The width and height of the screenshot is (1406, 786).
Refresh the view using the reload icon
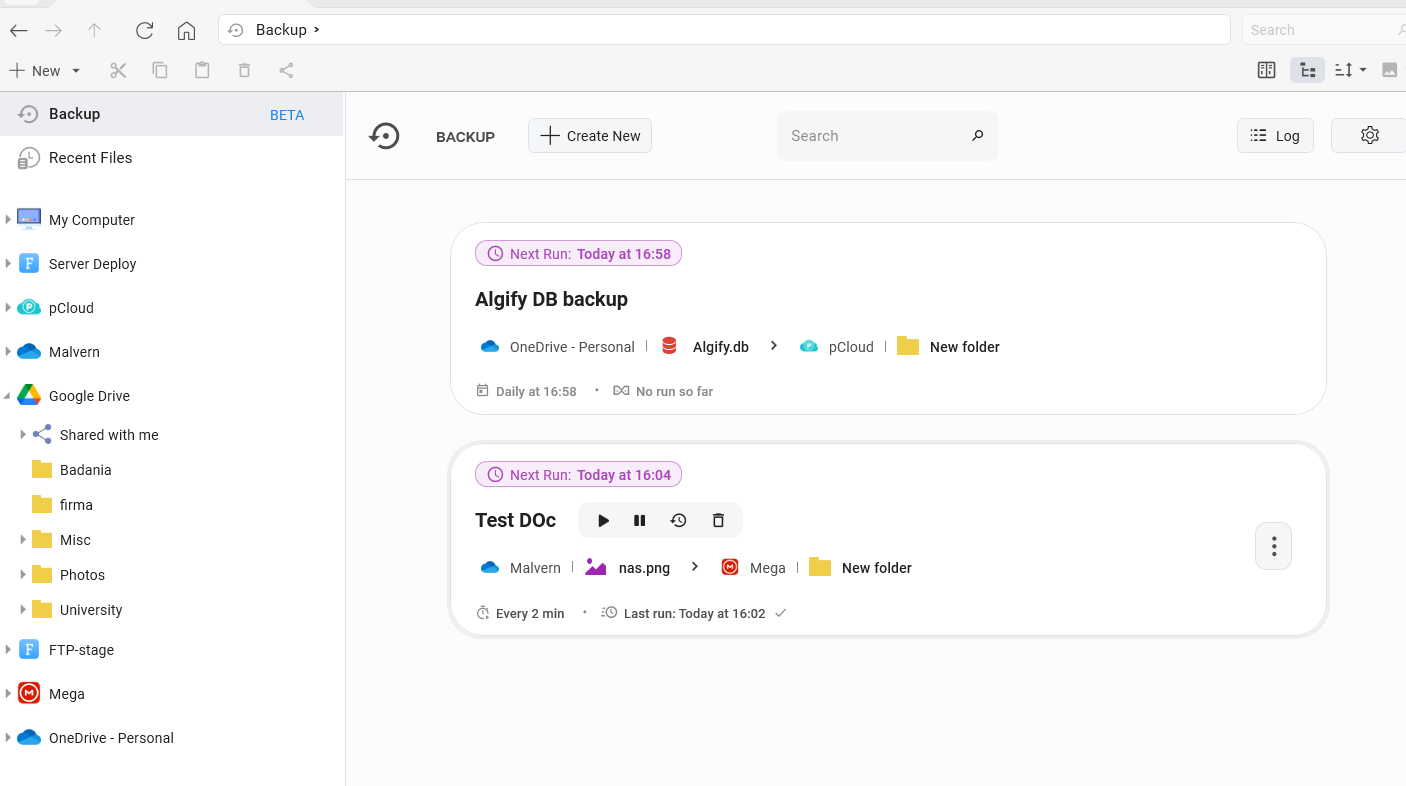point(144,30)
